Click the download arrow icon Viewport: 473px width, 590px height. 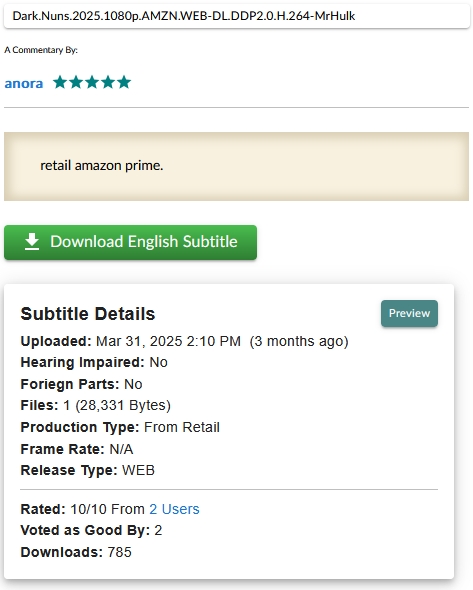32,242
